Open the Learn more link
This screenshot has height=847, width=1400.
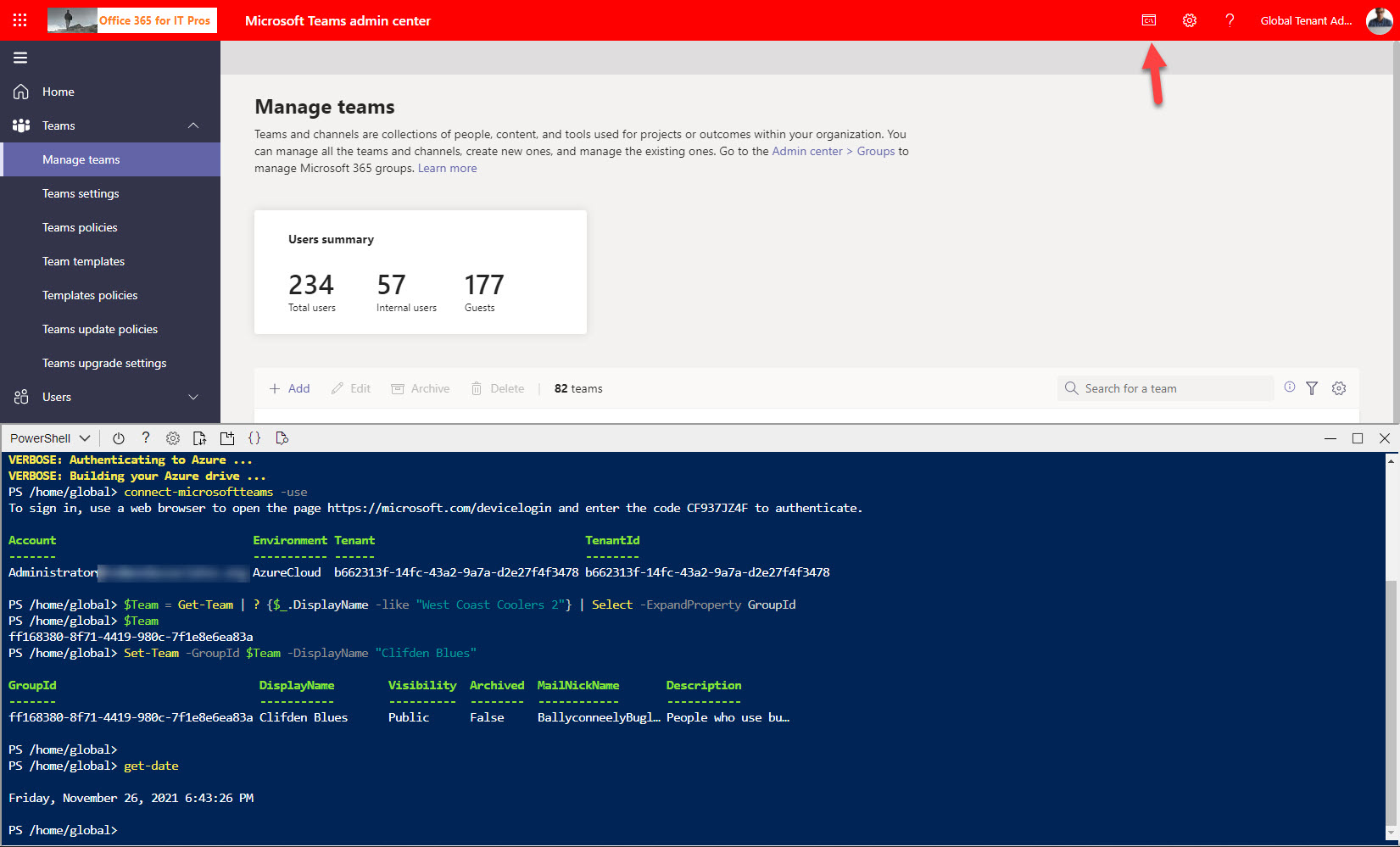pyautogui.click(x=446, y=168)
